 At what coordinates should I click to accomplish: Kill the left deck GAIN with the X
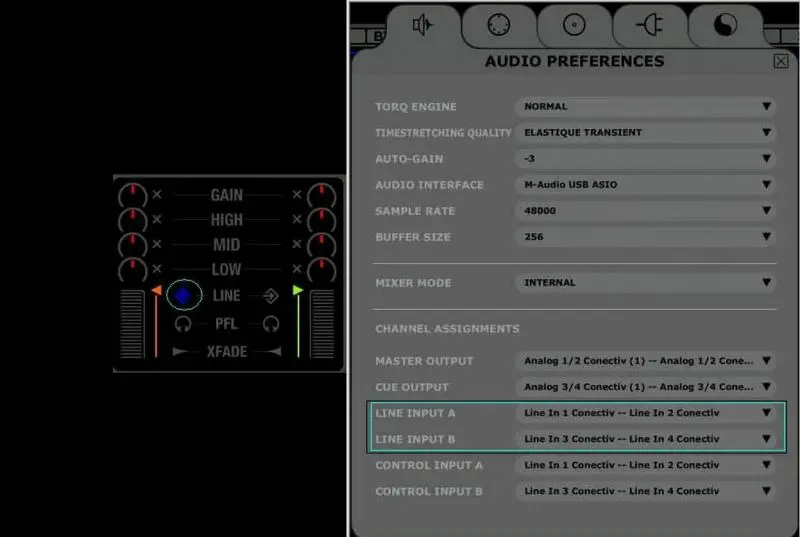[x=156, y=195]
